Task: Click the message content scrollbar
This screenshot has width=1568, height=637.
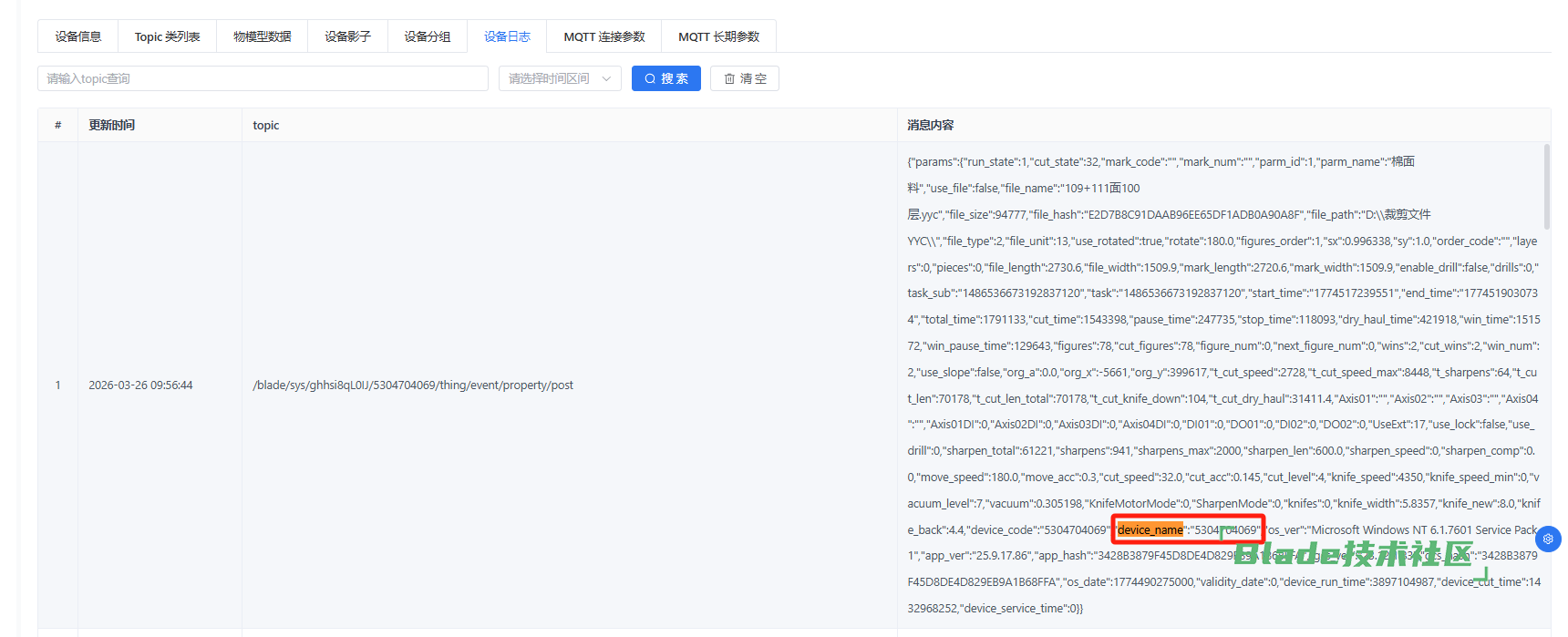Action: (x=1546, y=187)
